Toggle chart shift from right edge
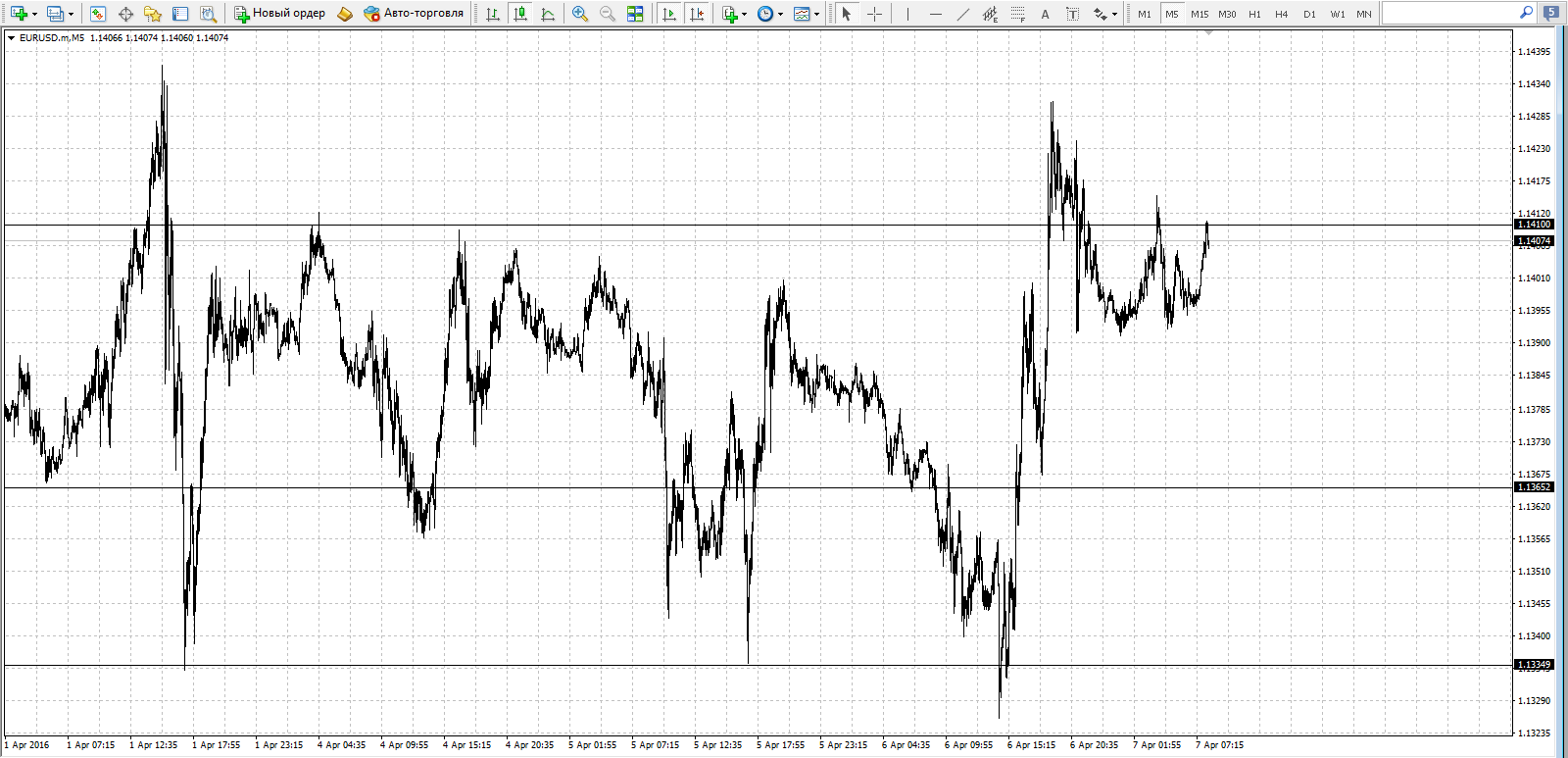 pyautogui.click(x=697, y=14)
